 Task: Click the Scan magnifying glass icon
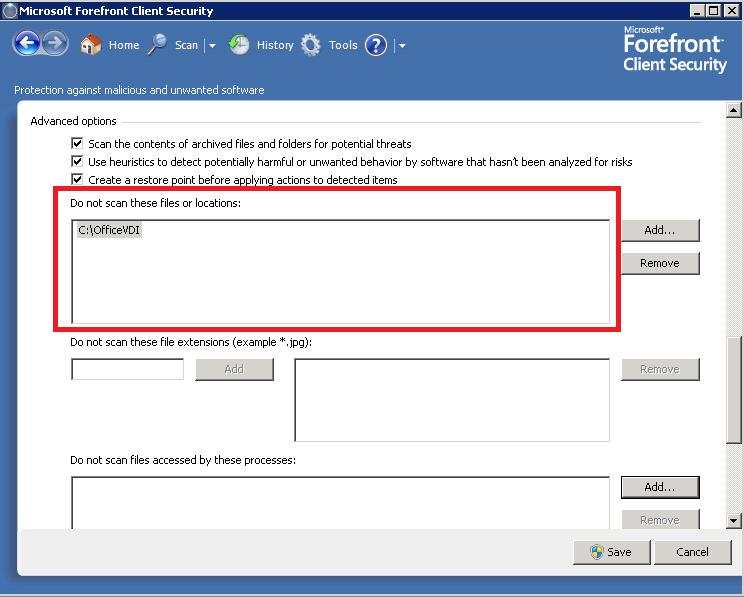158,45
